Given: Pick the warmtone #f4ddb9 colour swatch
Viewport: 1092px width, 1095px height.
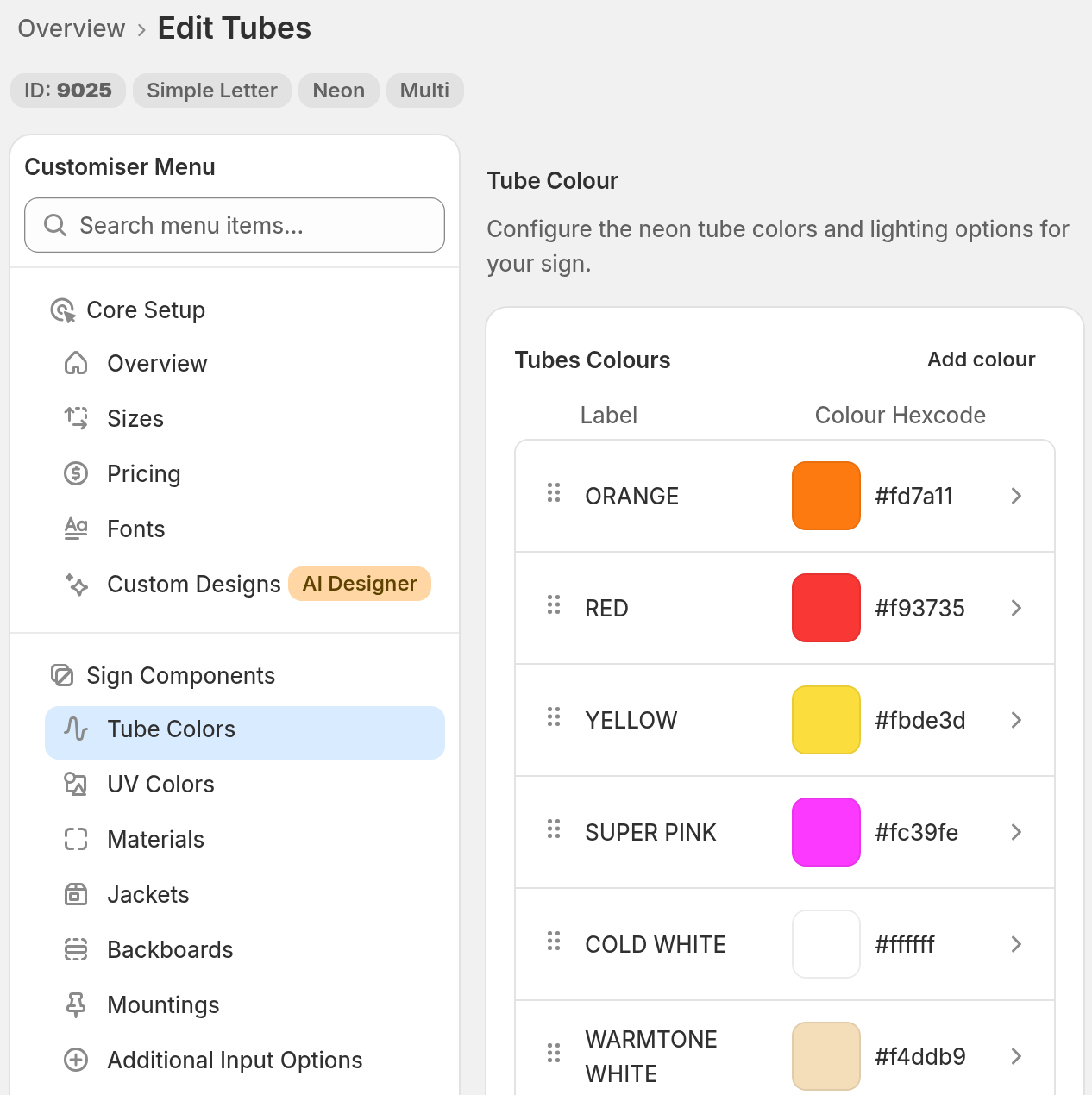Looking at the screenshot, I should click(x=826, y=1056).
